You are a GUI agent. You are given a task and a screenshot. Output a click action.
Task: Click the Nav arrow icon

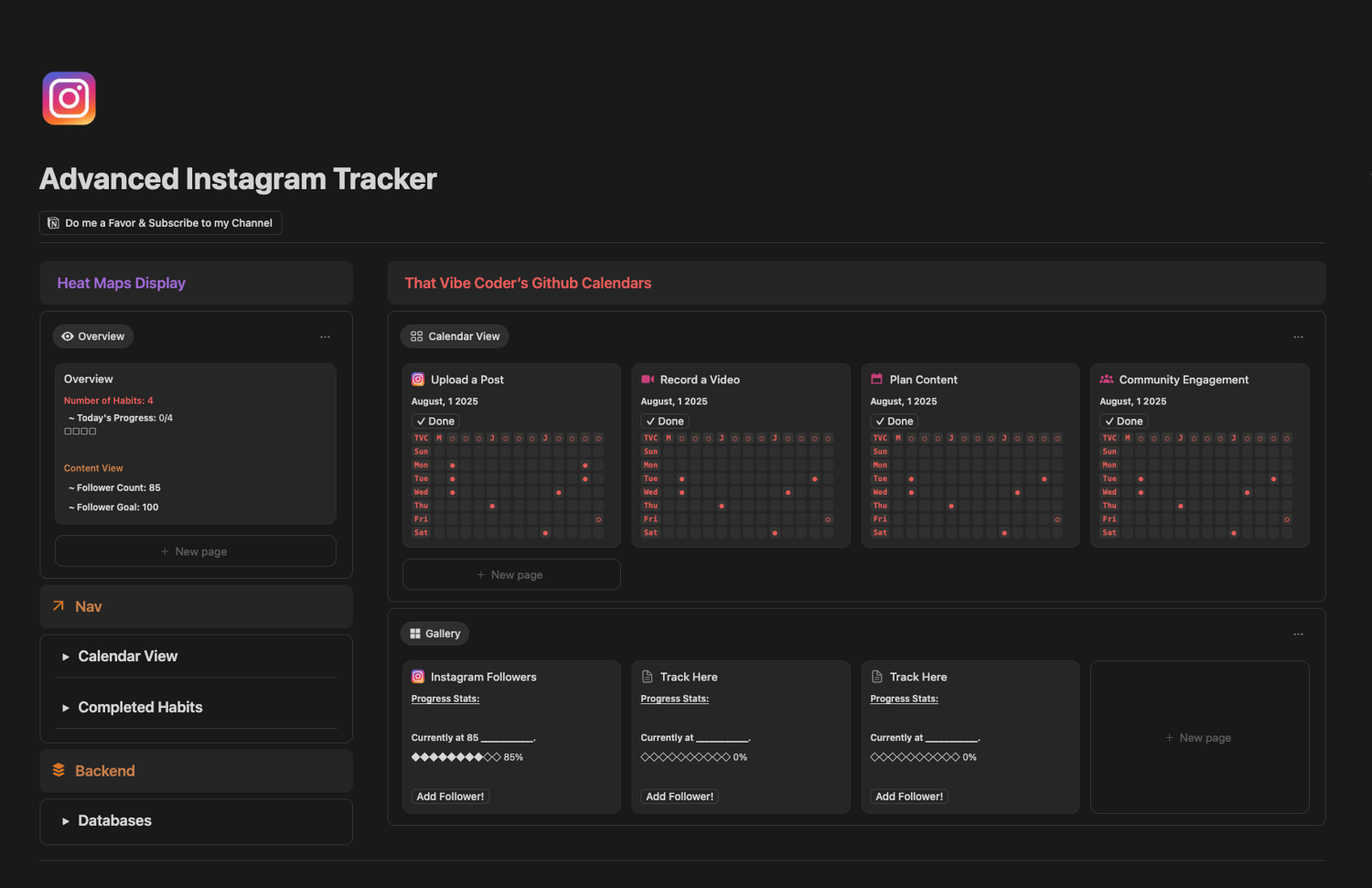tap(59, 606)
